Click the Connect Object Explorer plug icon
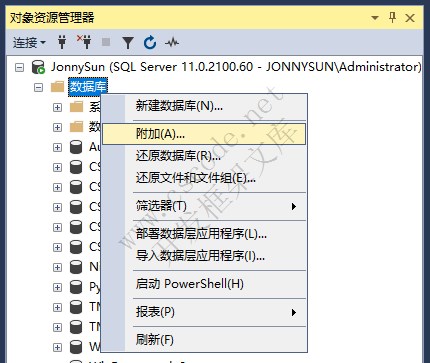 click(62, 42)
